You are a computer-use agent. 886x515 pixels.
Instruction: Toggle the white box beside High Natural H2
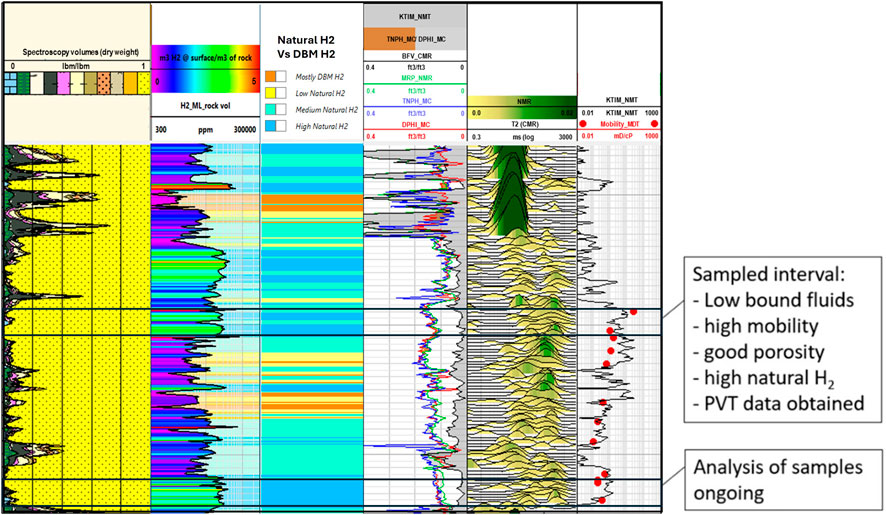281,126
